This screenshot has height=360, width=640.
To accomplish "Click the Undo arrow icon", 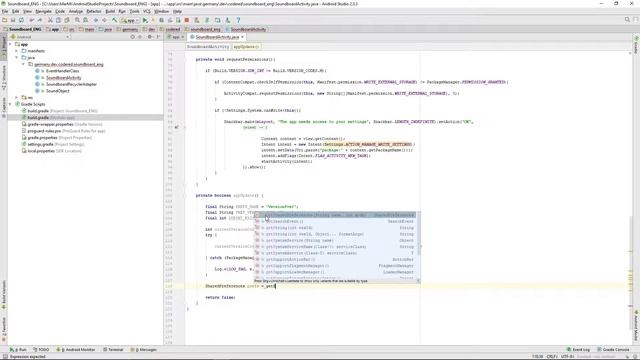I will pos(31,20).
